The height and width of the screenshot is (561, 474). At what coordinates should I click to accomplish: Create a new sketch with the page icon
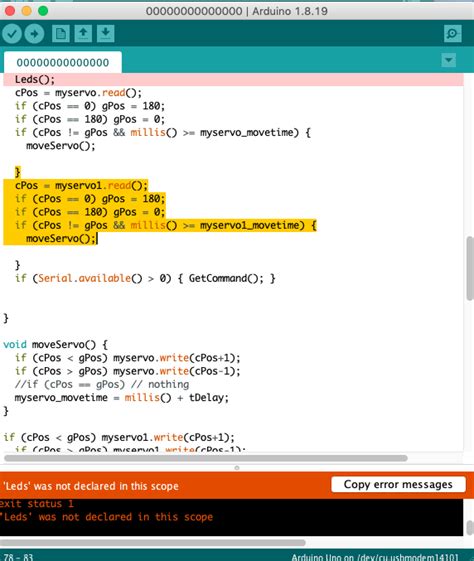61,34
